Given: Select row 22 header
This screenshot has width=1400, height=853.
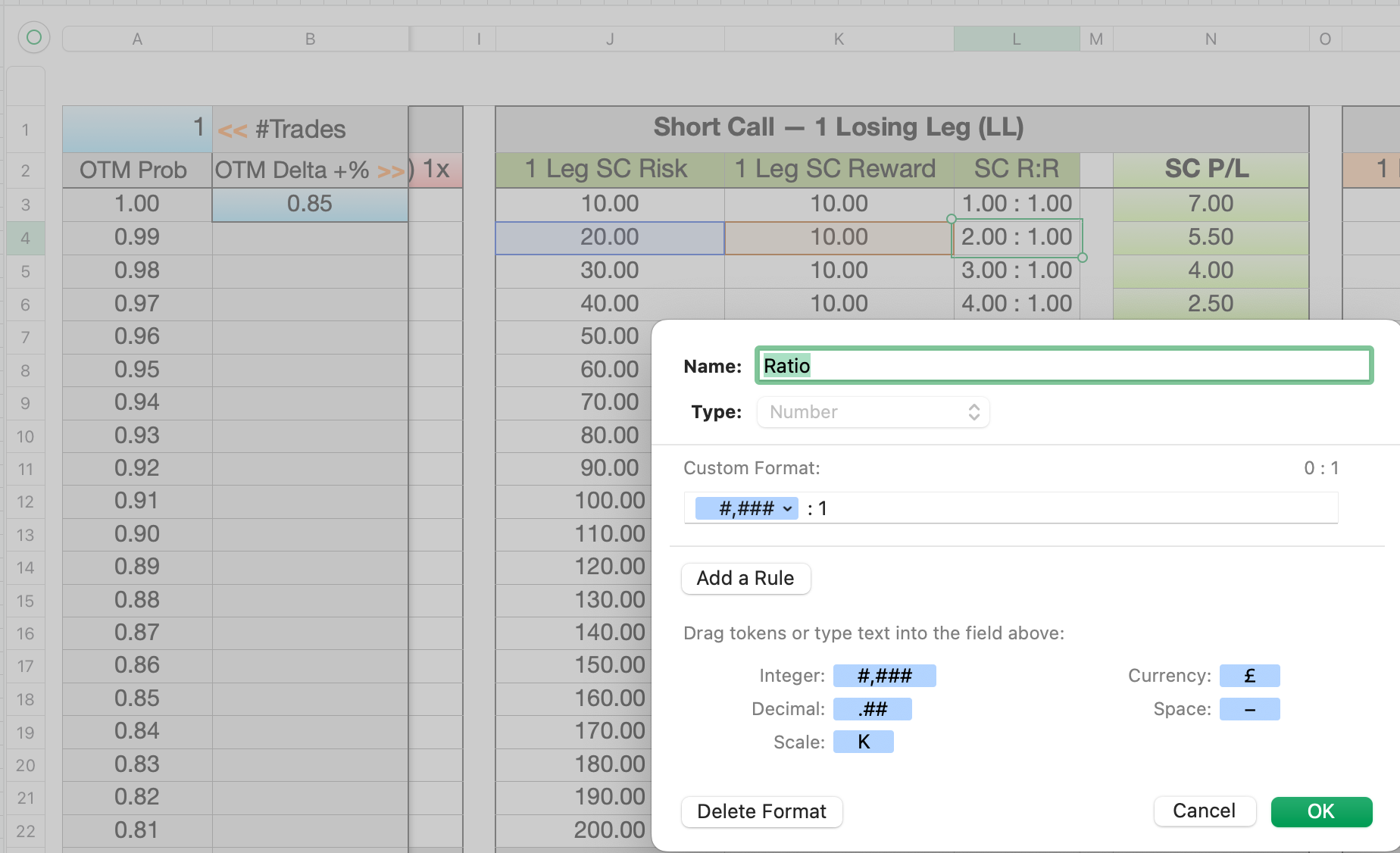Looking at the screenshot, I should click(x=26, y=831).
